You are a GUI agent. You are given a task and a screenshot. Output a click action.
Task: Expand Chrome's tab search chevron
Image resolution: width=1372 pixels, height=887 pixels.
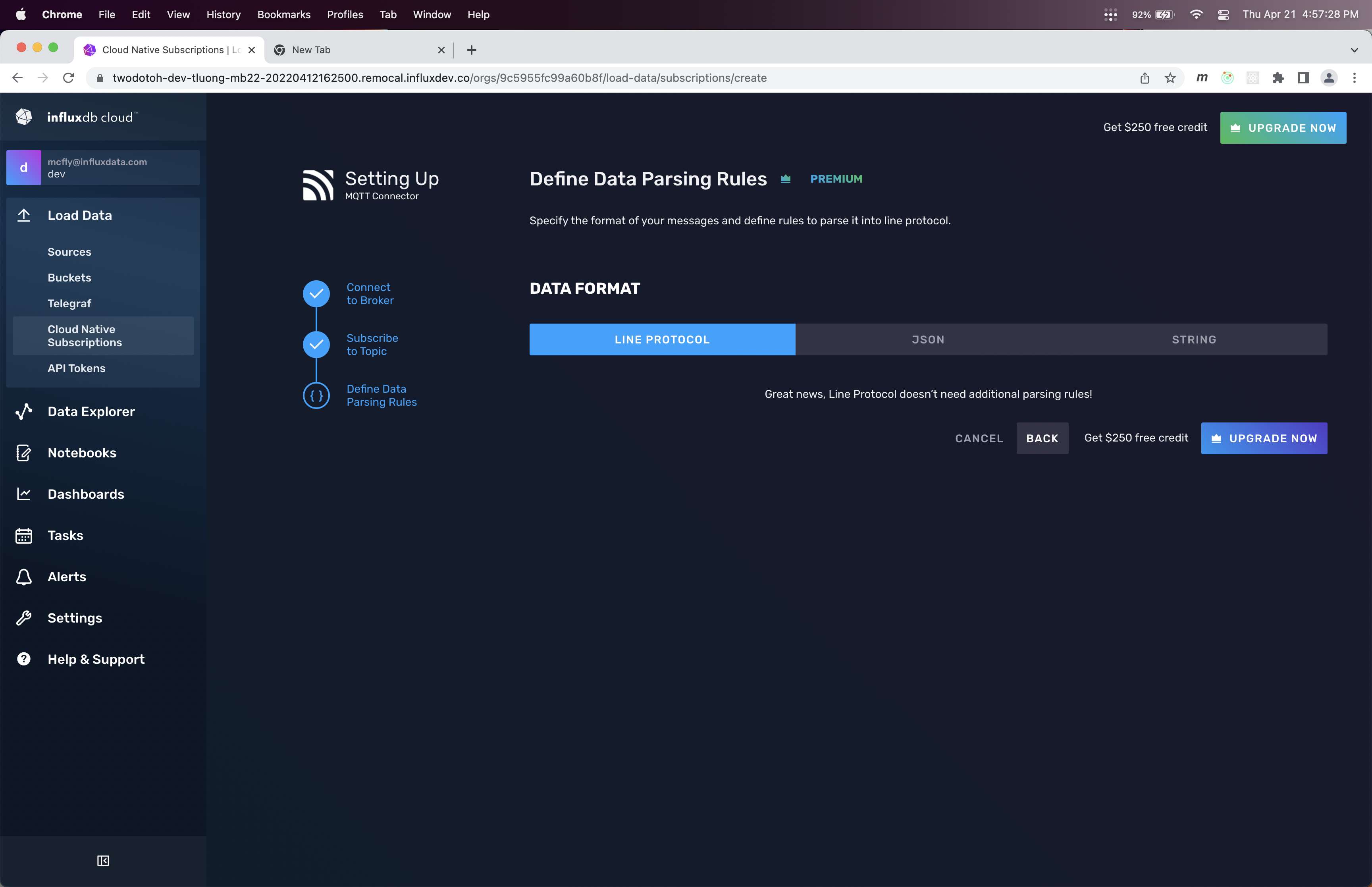1354,50
